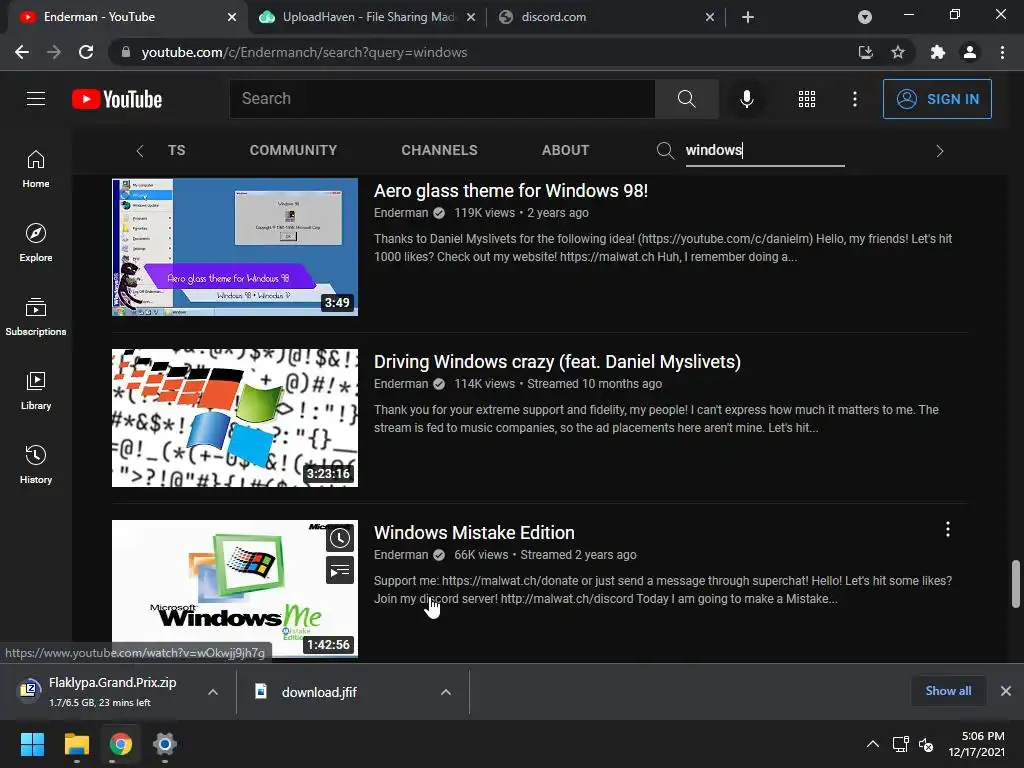Click the page vertical scrollbar
Image resolution: width=1024 pixels, height=768 pixels.
pyautogui.click(x=1016, y=584)
